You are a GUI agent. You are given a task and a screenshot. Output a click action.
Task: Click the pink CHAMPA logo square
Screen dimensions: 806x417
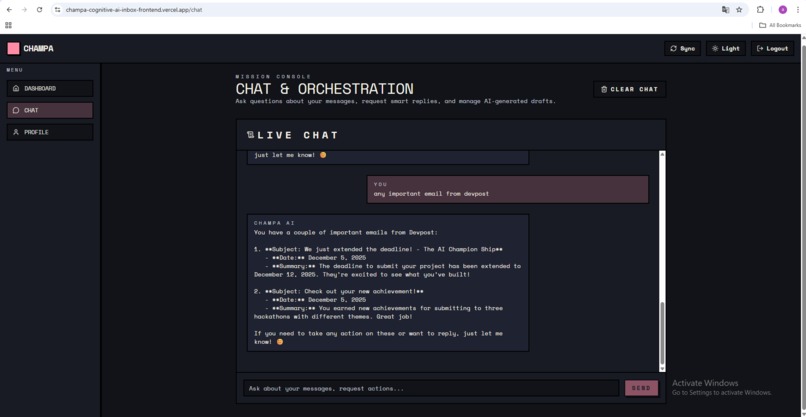point(13,48)
